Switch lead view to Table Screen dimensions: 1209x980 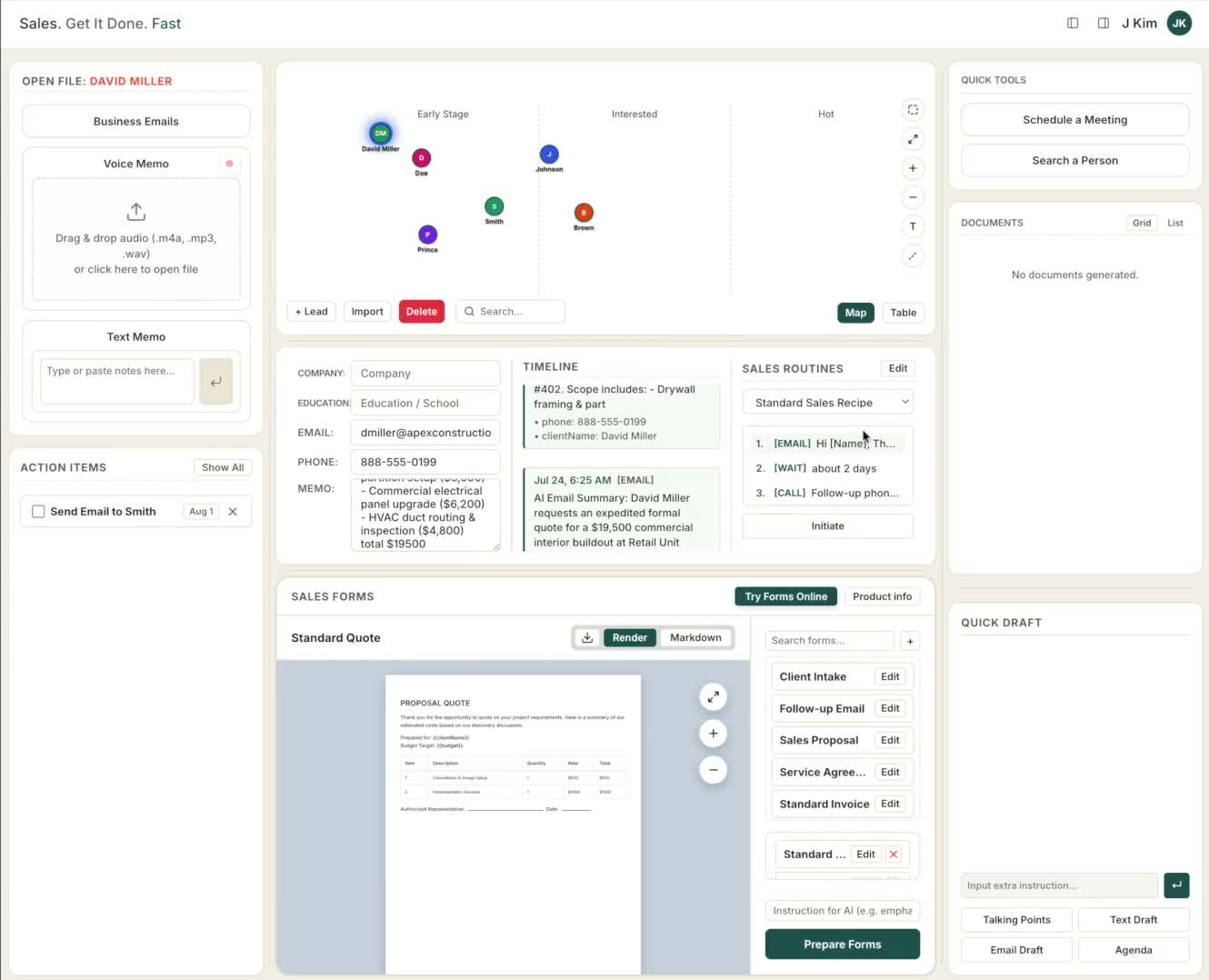[904, 313]
